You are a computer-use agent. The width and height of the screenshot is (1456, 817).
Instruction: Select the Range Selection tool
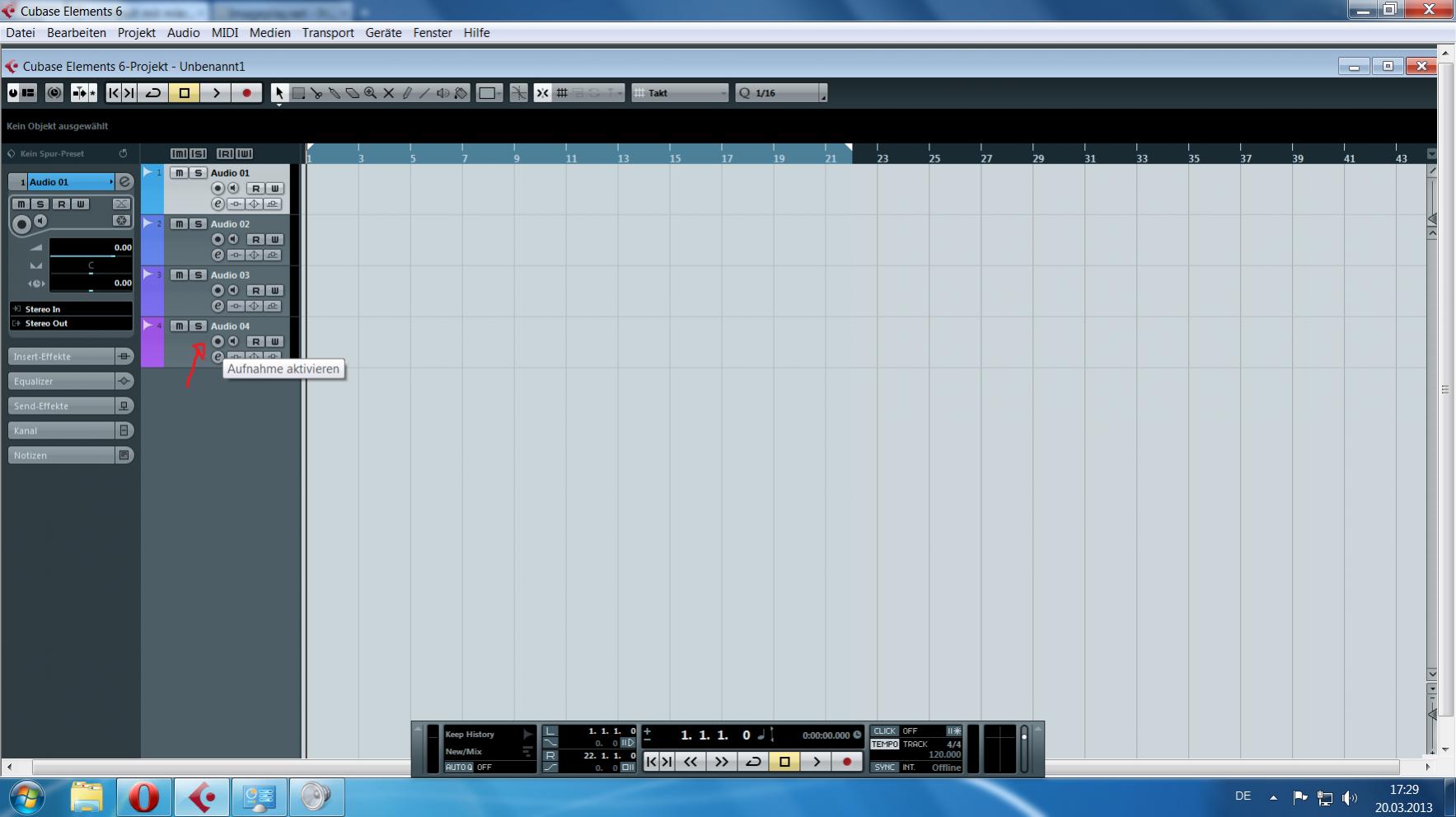pyautogui.click(x=298, y=93)
